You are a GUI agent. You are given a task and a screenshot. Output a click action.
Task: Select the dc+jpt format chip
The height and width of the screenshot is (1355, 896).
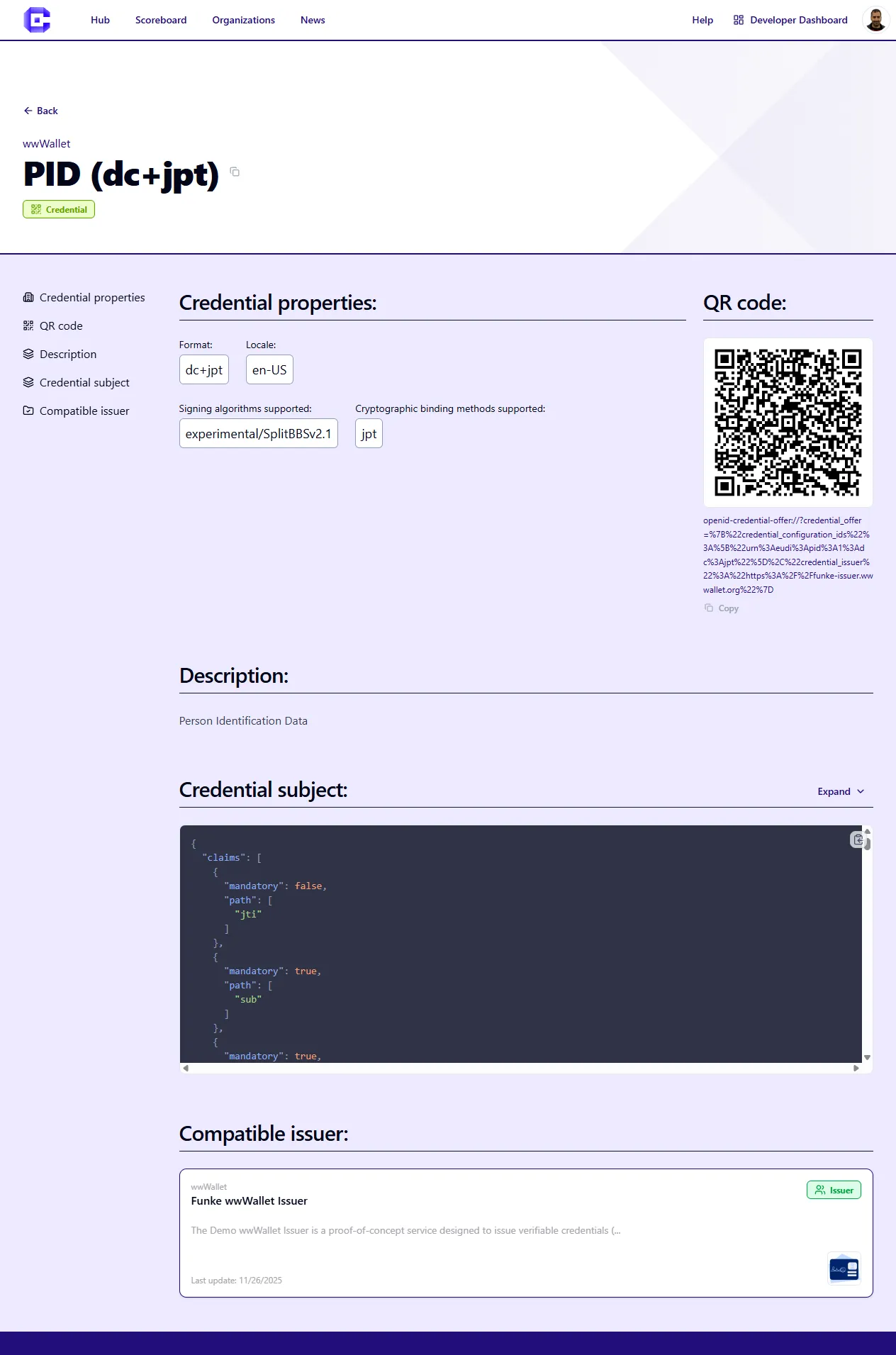point(204,369)
